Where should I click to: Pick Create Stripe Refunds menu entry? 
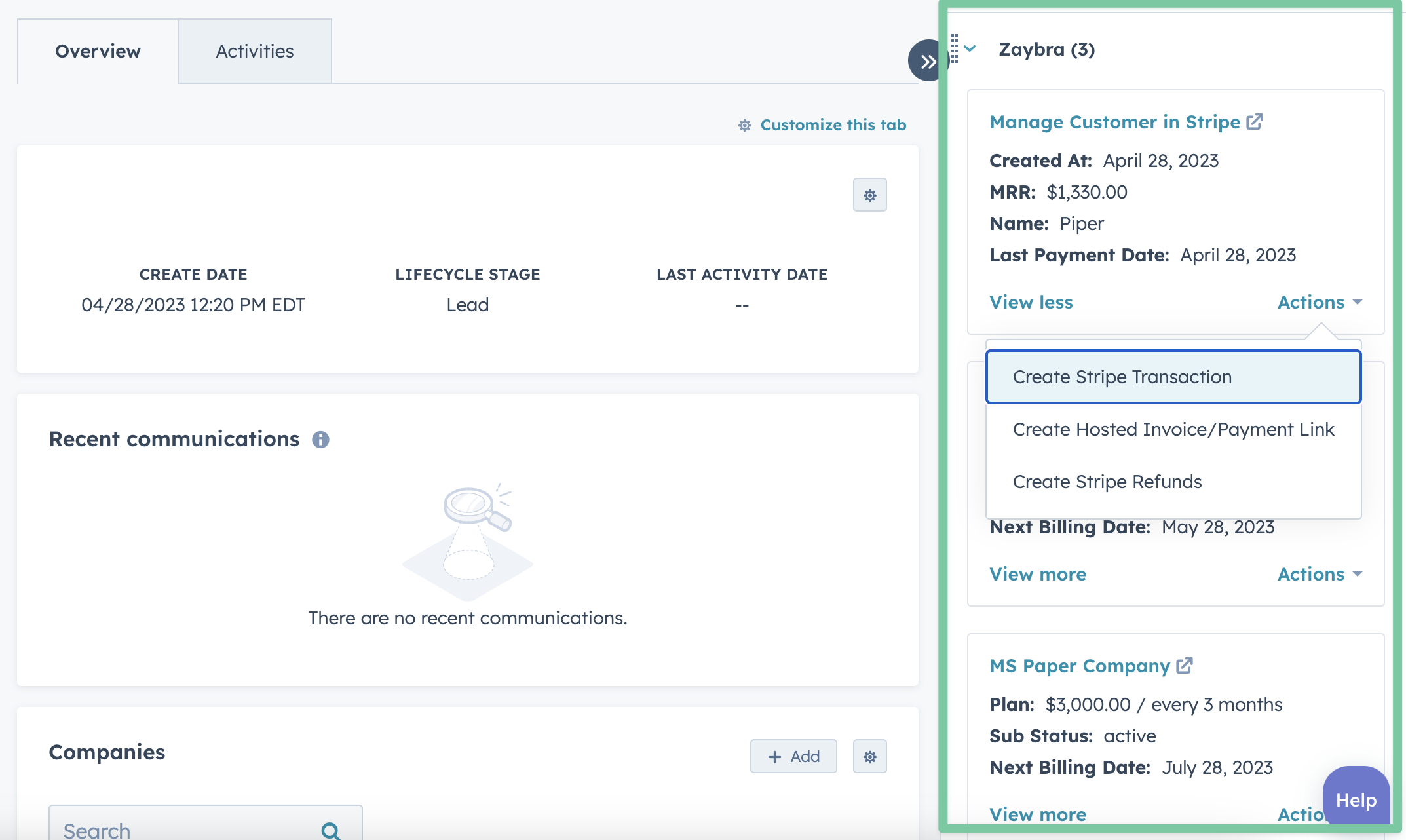(1107, 482)
